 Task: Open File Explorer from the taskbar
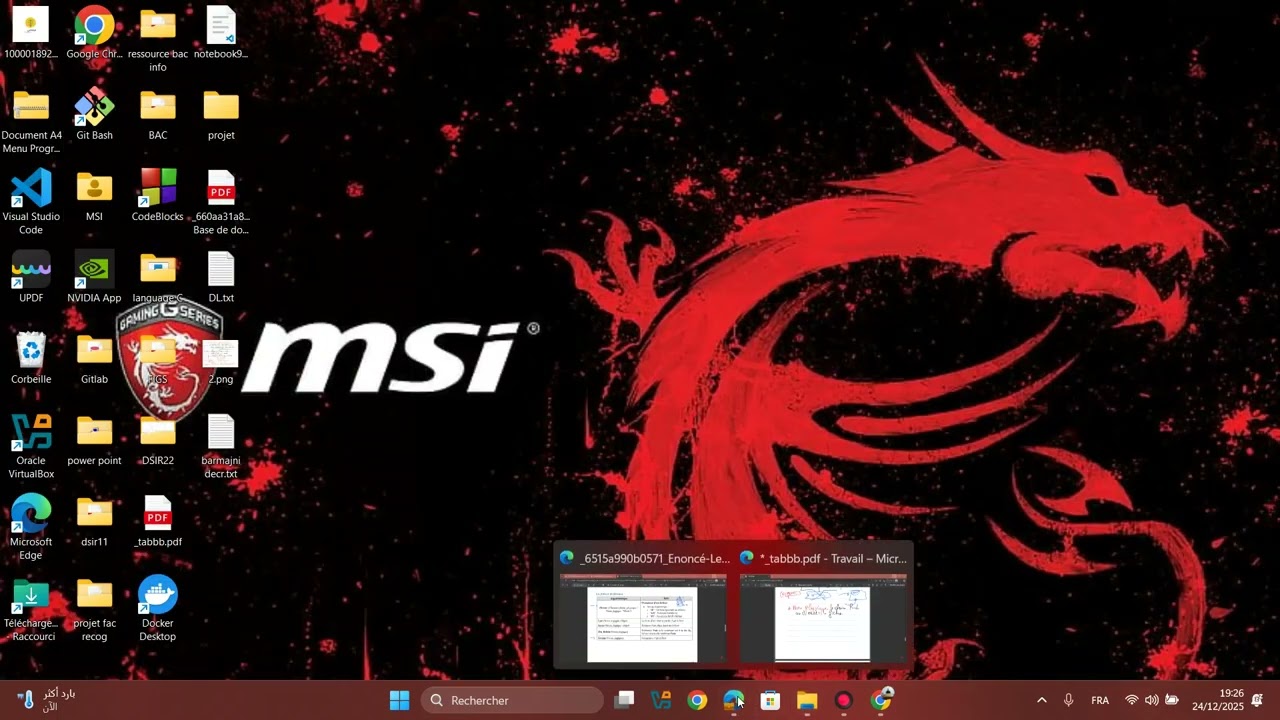point(807,700)
